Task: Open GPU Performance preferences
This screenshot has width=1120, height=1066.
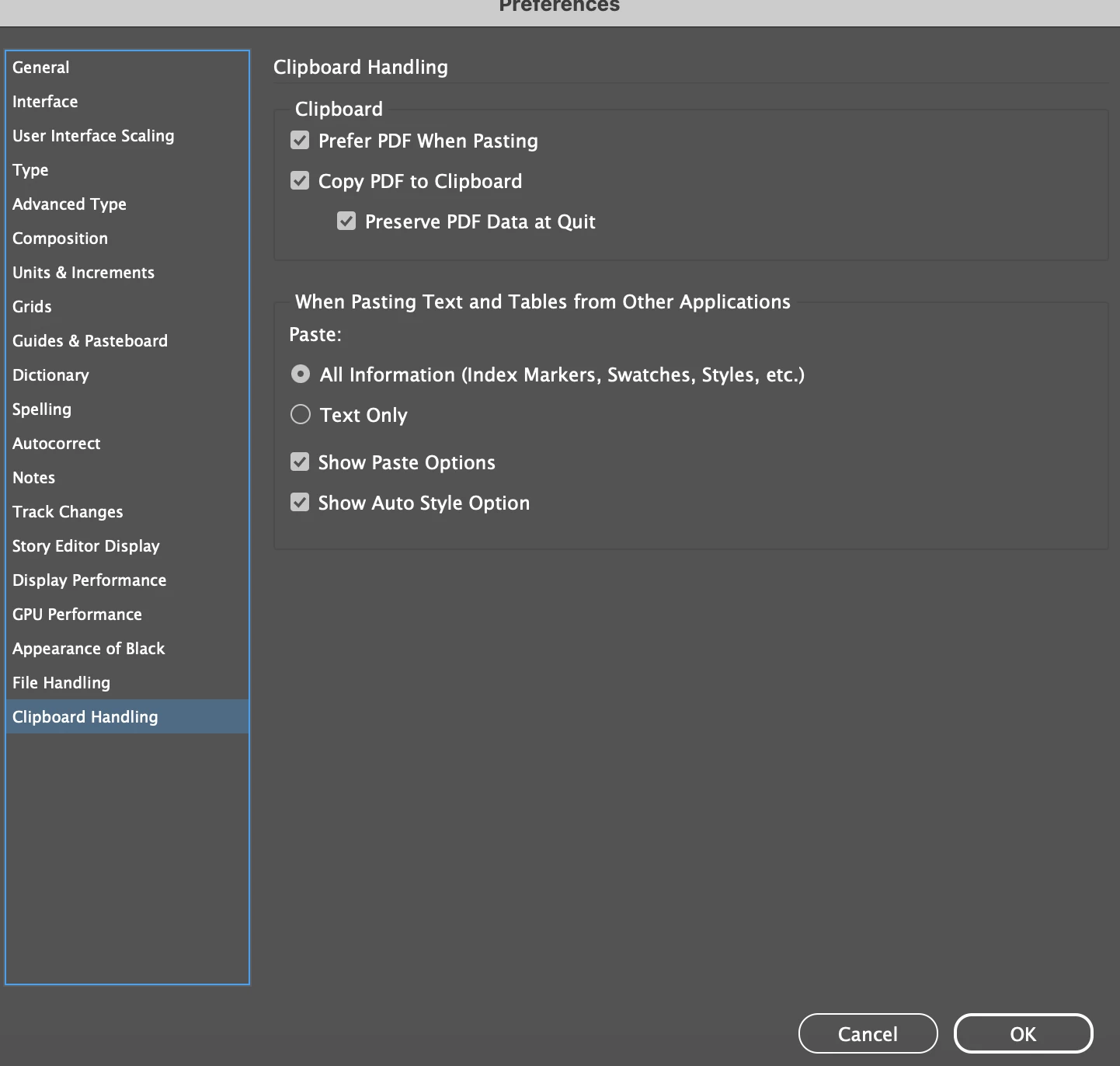Action: pyautogui.click(x=127, y=615)
